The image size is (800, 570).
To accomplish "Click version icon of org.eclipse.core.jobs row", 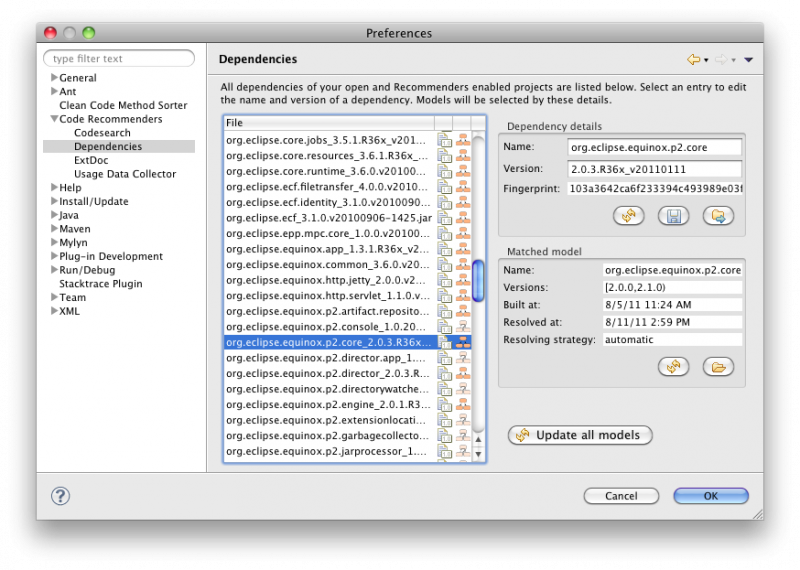I will pos(445,140).
